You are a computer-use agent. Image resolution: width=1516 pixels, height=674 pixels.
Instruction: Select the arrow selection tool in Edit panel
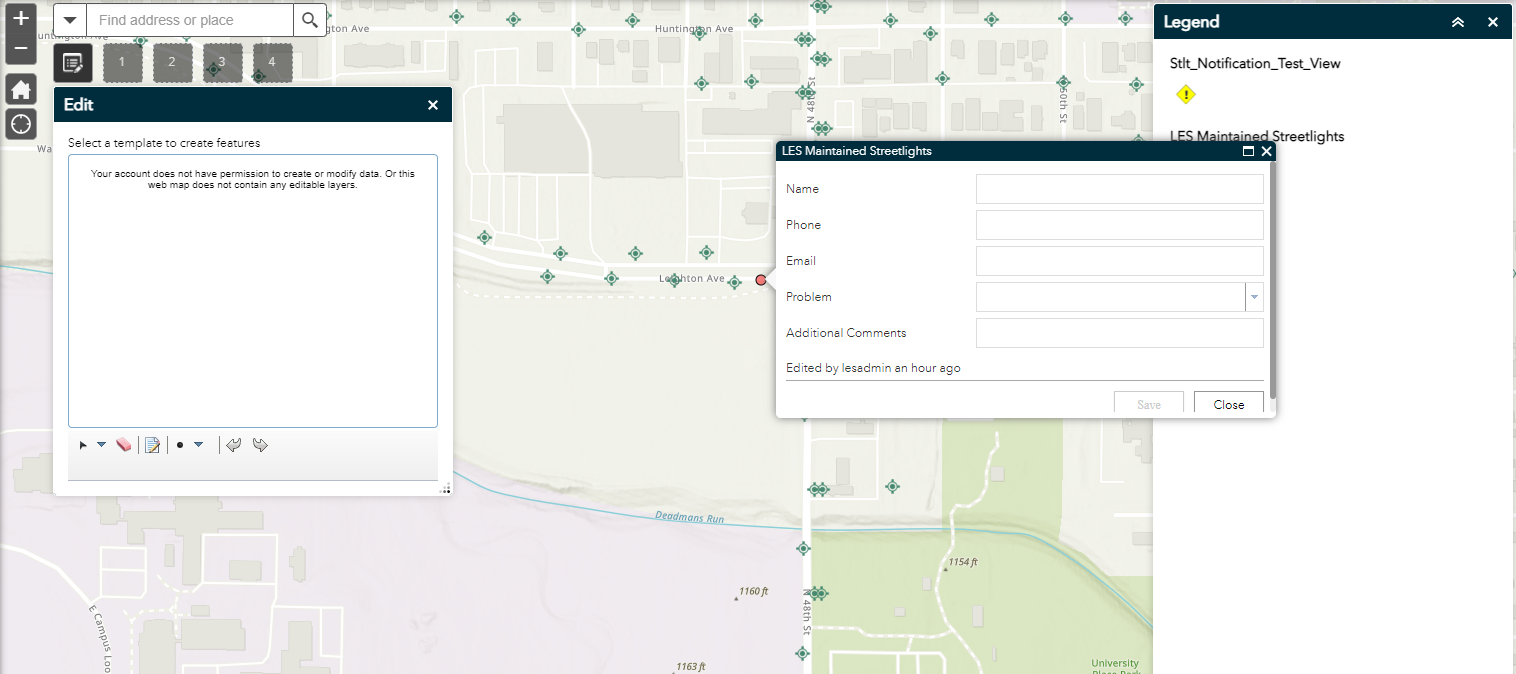(x=83, y=445)
